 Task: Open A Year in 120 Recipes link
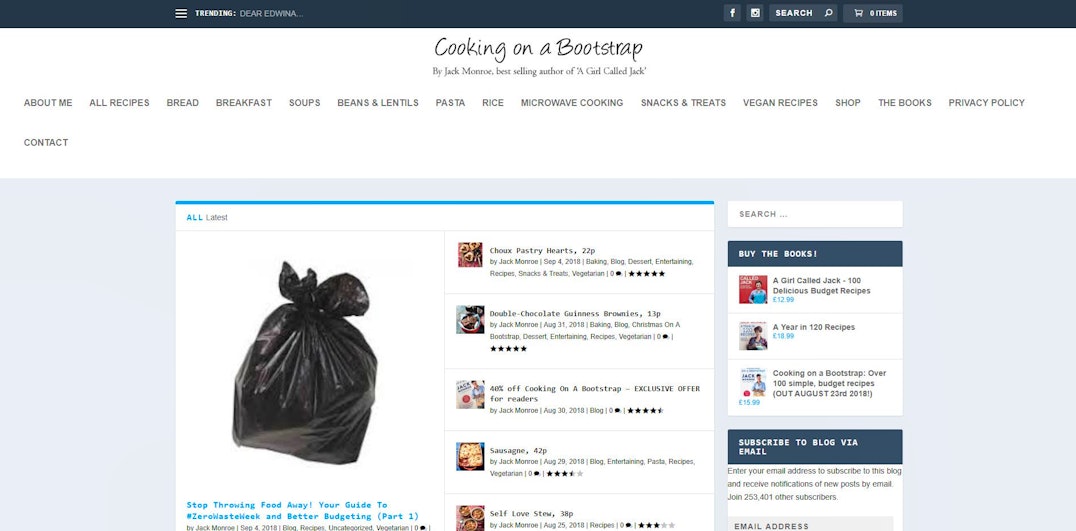814,327
